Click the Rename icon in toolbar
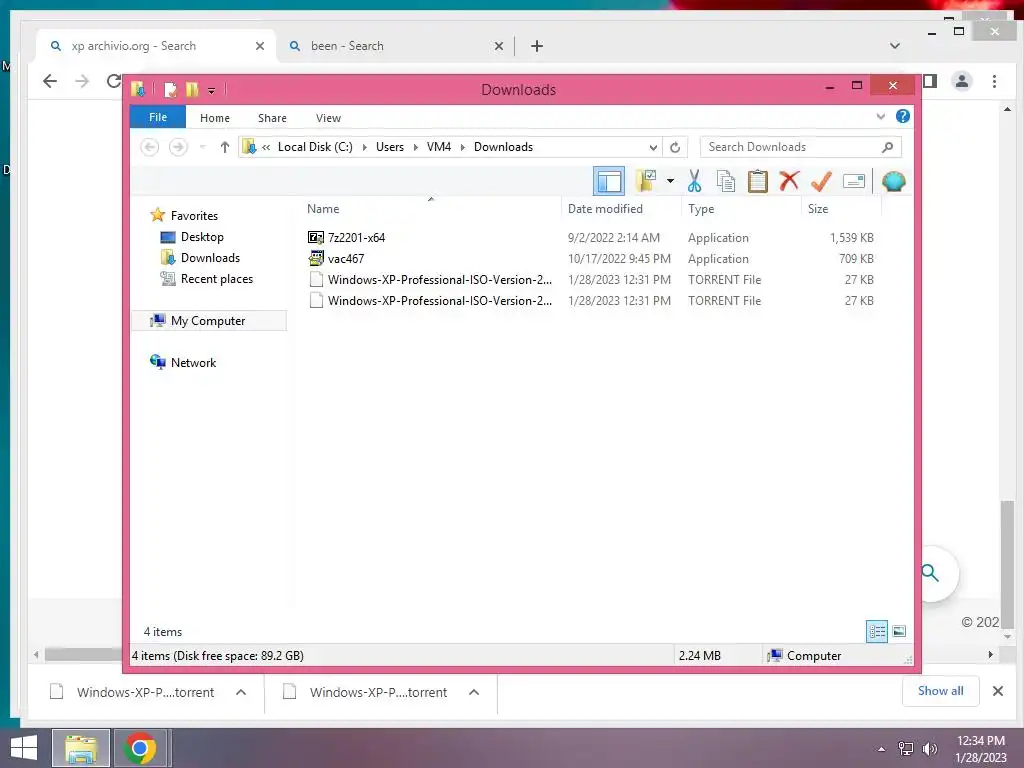 click(854, 181)
